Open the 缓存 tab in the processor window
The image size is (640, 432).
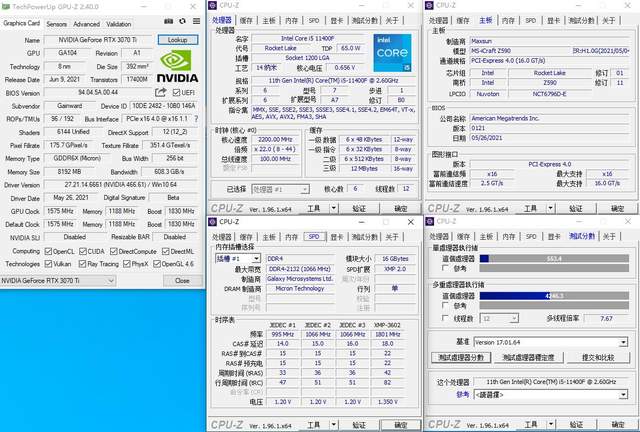tap(246, 20)
